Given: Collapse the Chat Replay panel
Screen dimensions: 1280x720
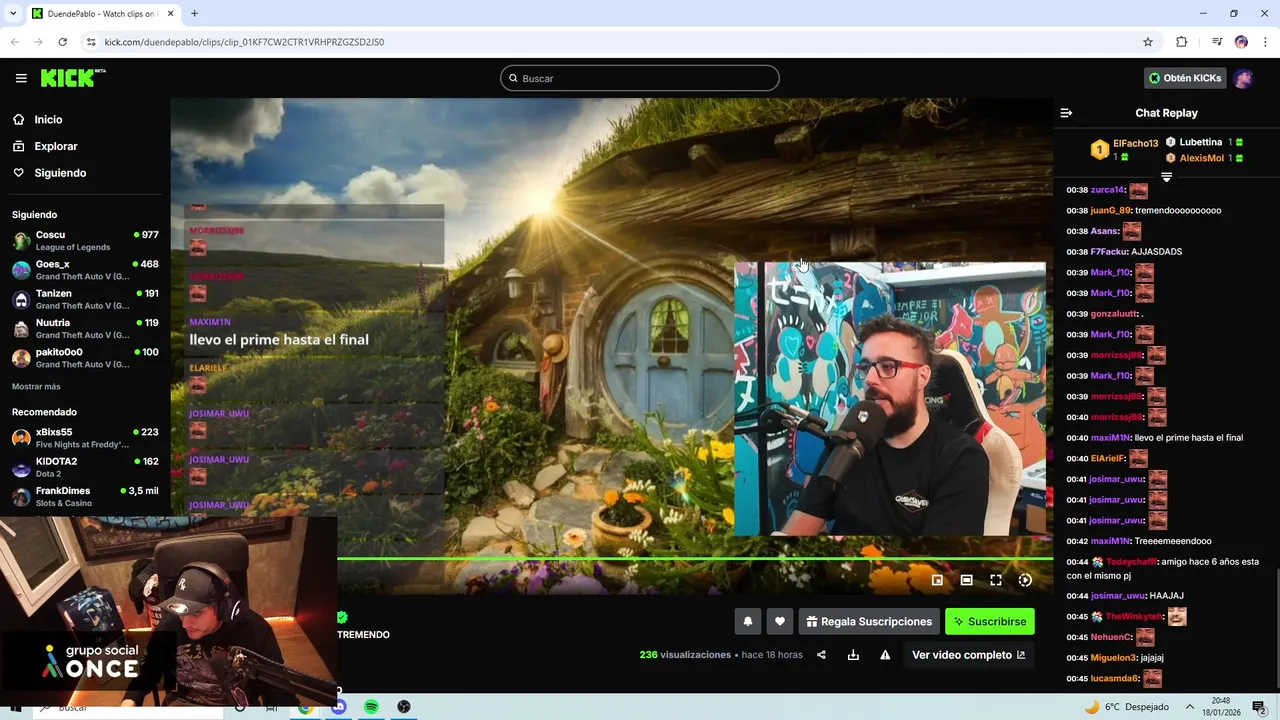Looking at the screenshot, I should coord(1066,113).
